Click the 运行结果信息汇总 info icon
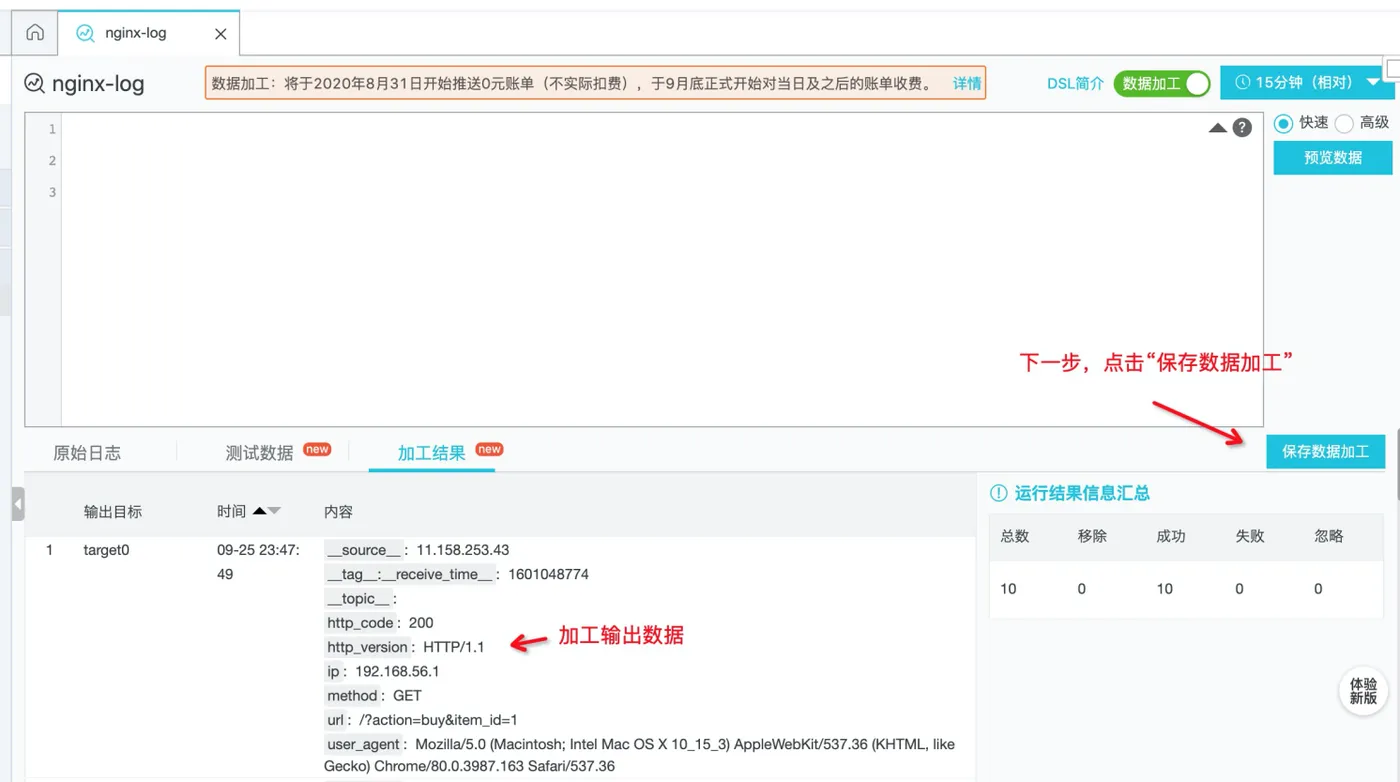Screen dimensions: 1400x782 (998, 493)
